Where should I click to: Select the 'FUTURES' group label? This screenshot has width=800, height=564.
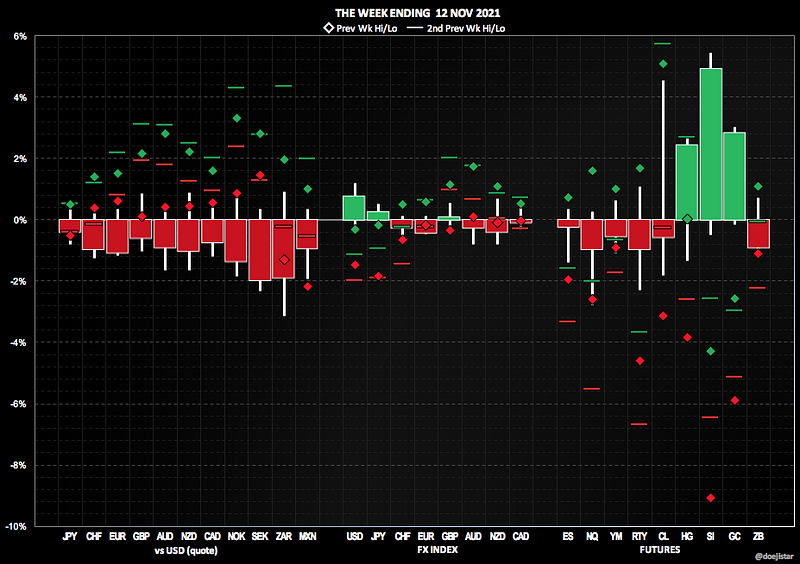[x=660, y=550]
